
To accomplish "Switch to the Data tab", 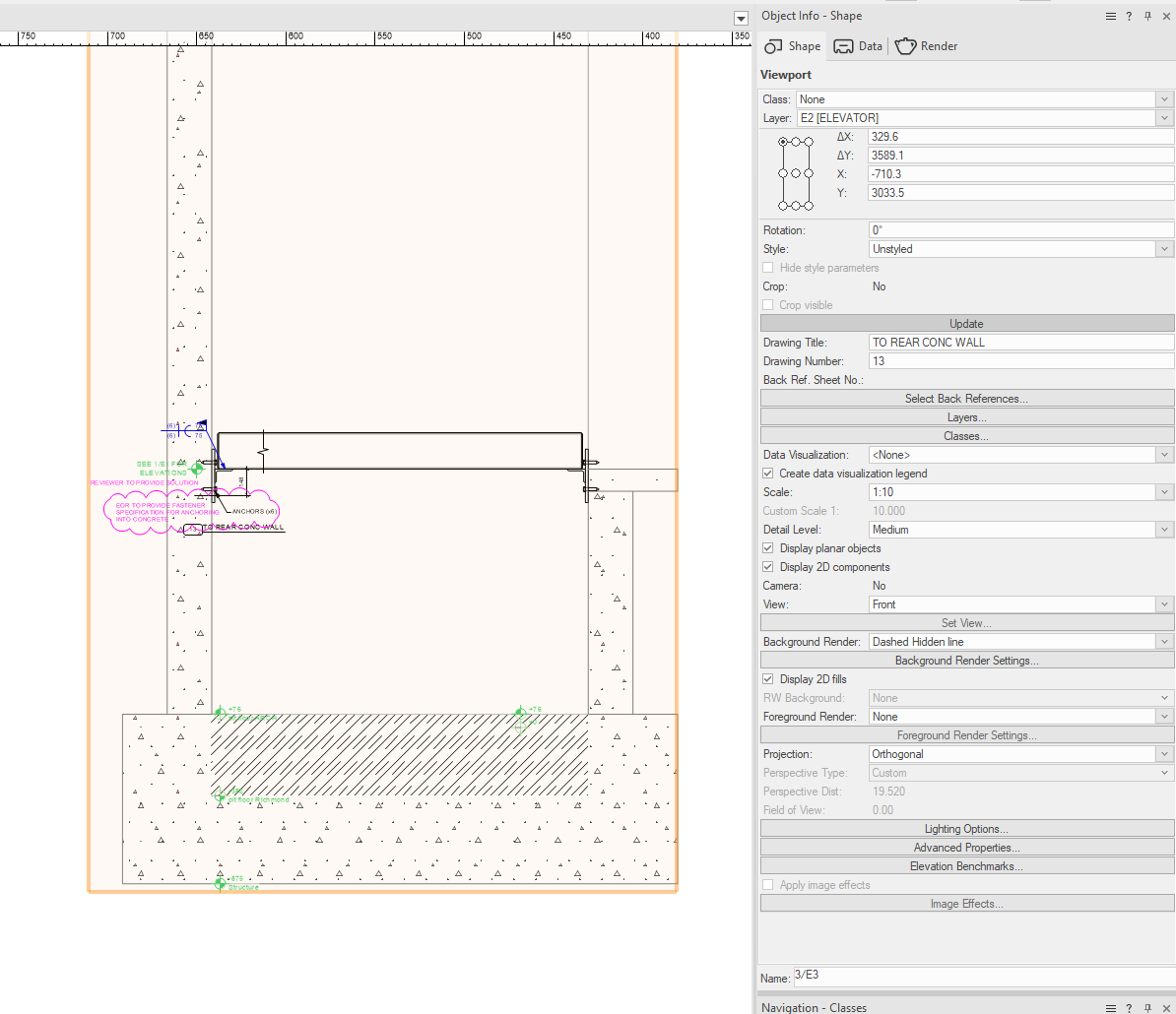I will tap(858, 46).
